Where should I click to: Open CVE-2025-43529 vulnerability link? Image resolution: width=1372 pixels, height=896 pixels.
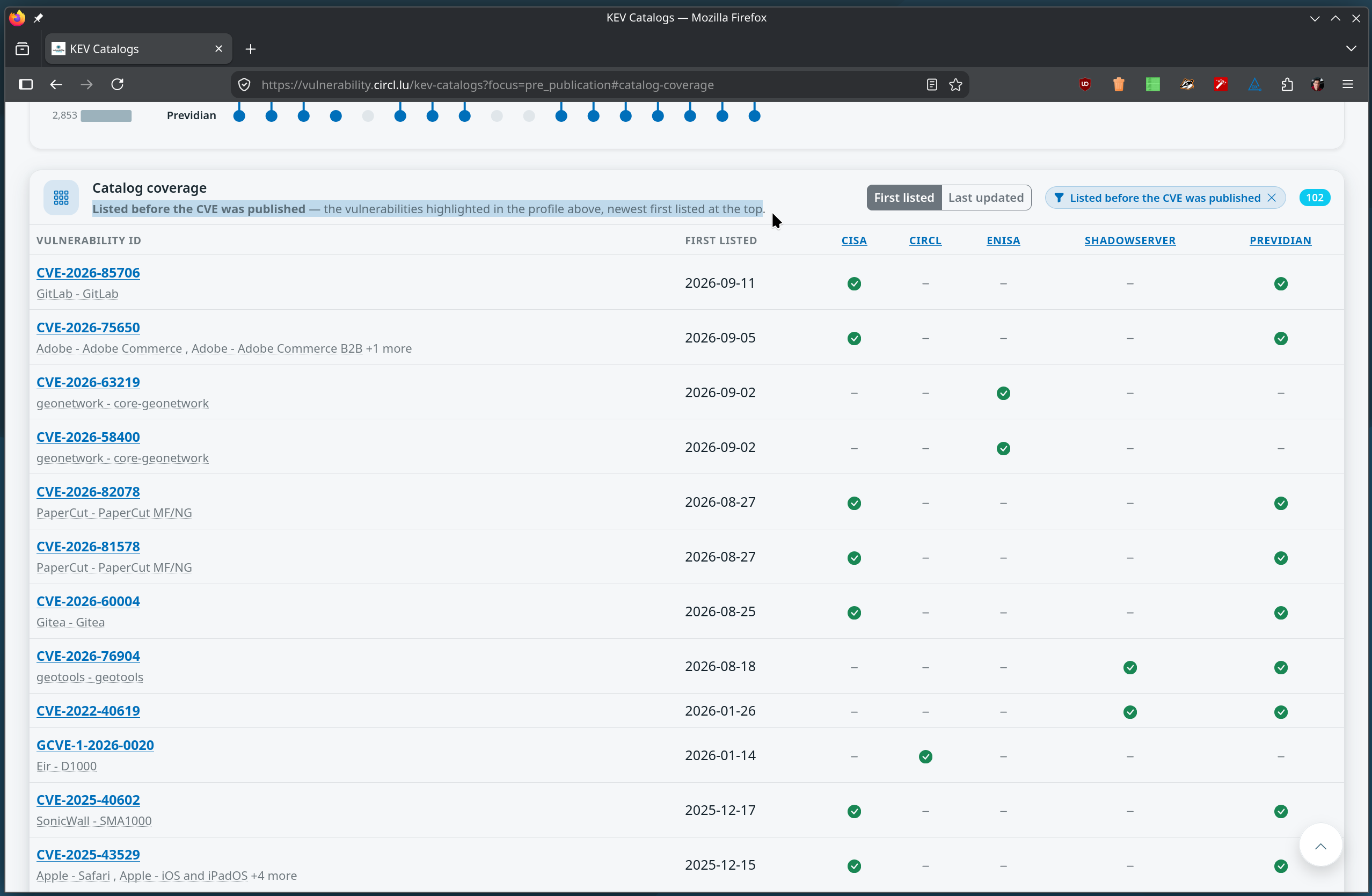coord(88,855)
